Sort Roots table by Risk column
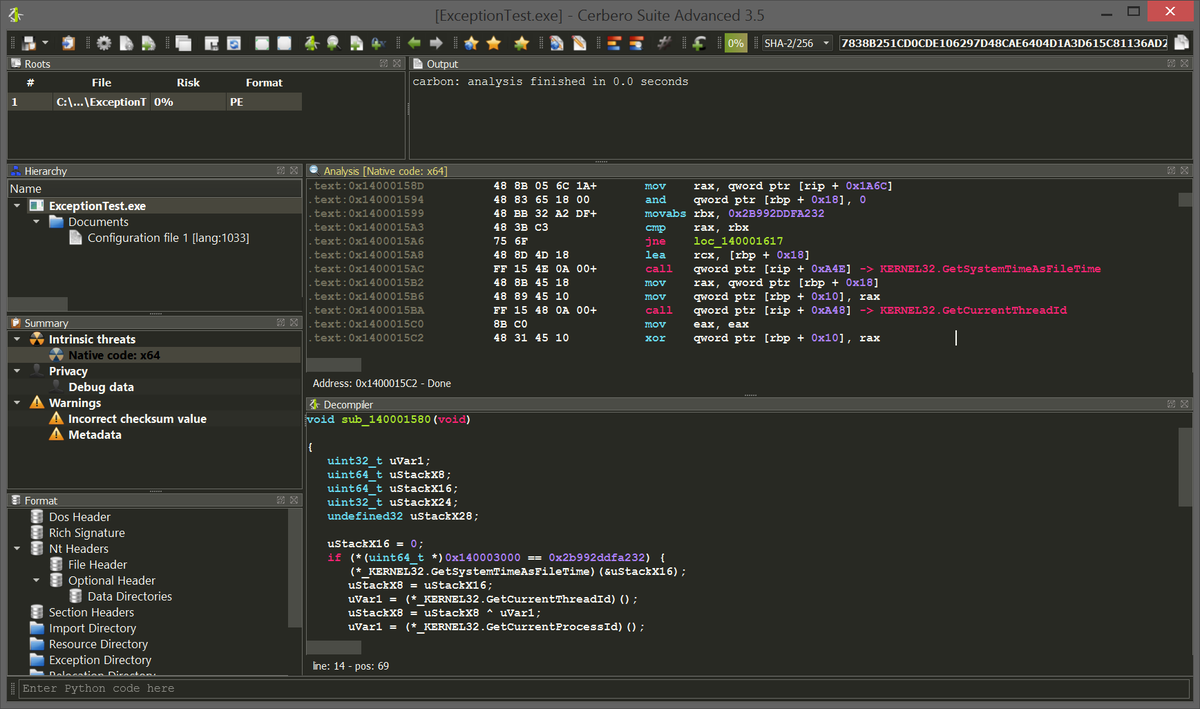Viewport: 1200px width, 709px height. click(x=188, y=83)
